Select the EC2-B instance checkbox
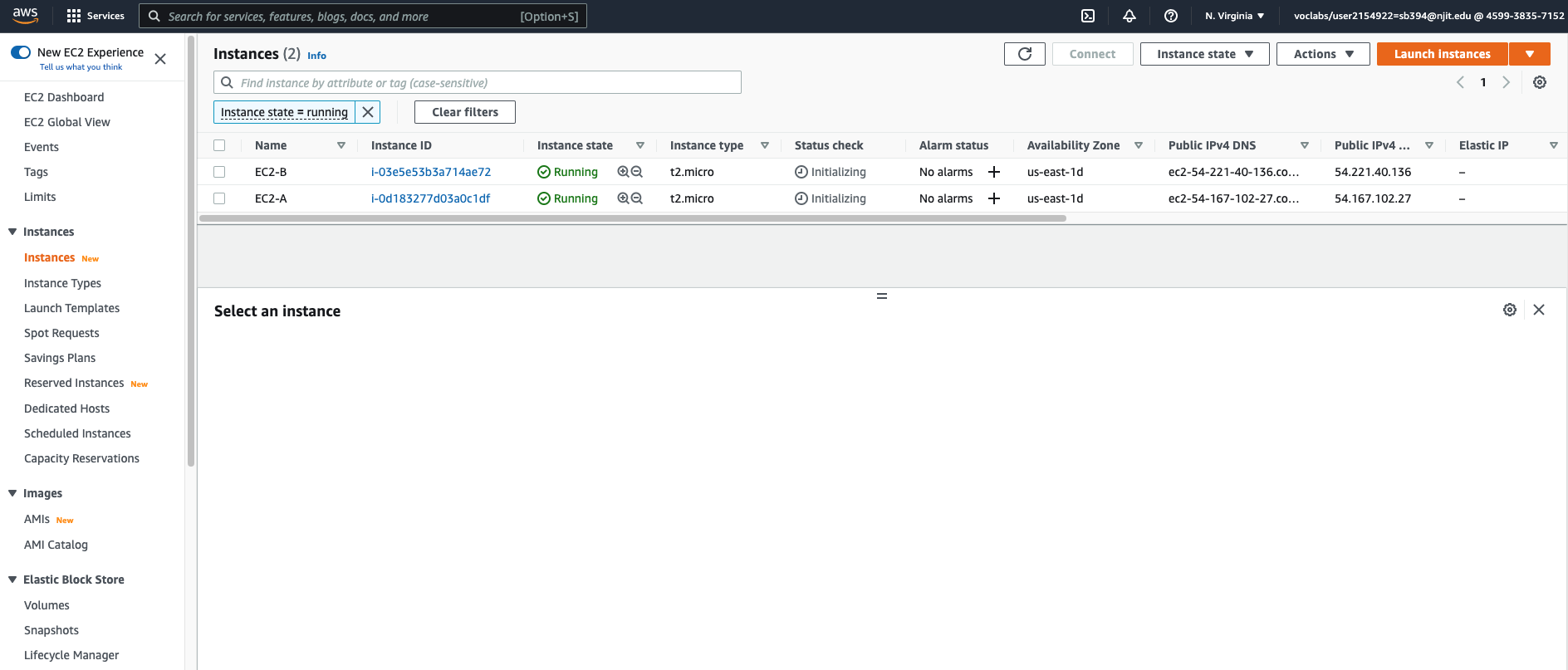The width and height of the screenshot is (1568, 670). pos(219,172)
